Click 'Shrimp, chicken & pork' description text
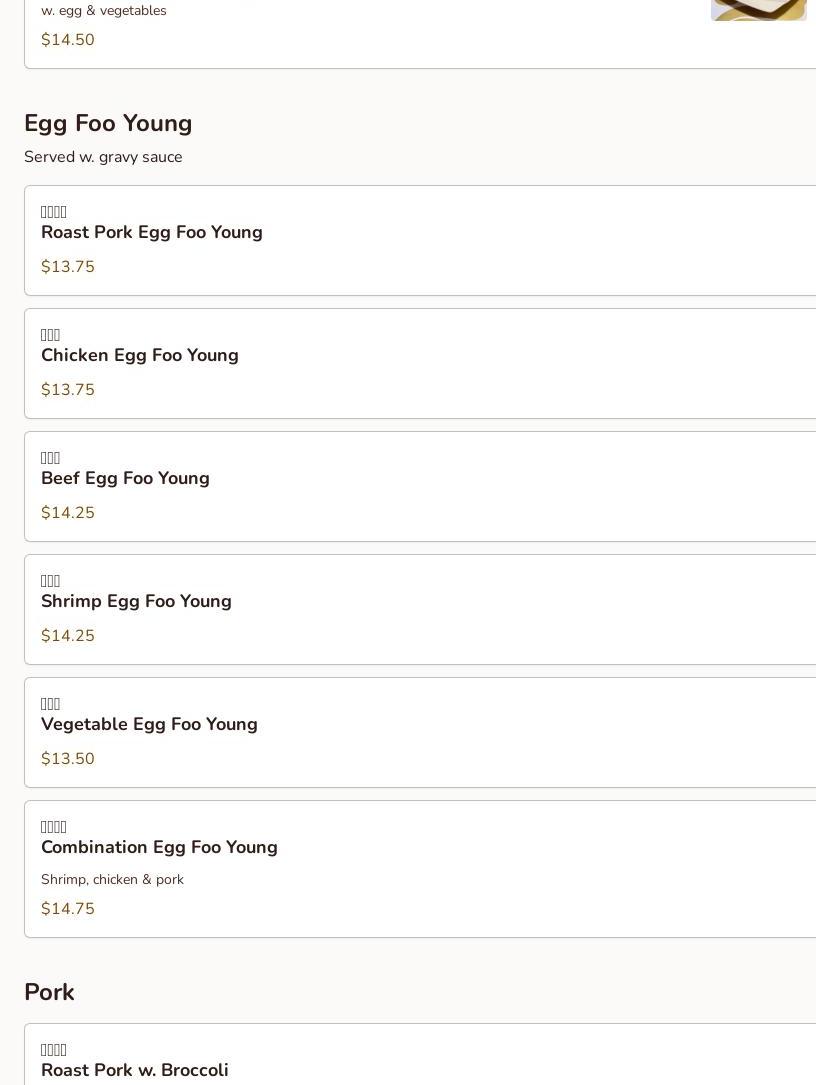The width and height of the screenshot is (816, 1085). (x=112, y=879)
